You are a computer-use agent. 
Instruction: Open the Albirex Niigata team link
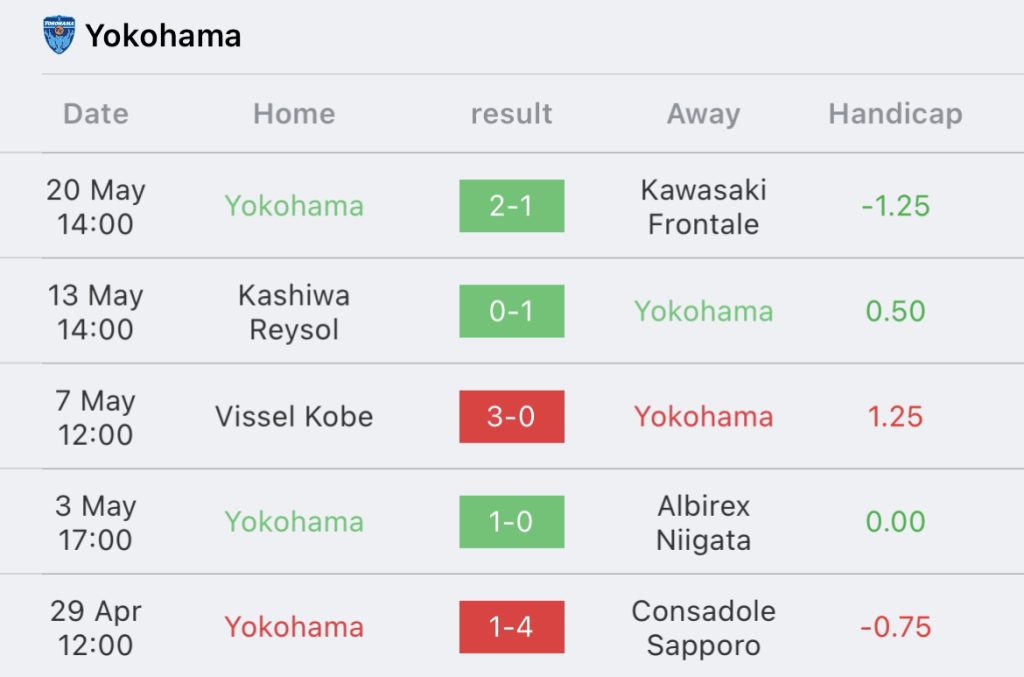[x=703, y=522]
